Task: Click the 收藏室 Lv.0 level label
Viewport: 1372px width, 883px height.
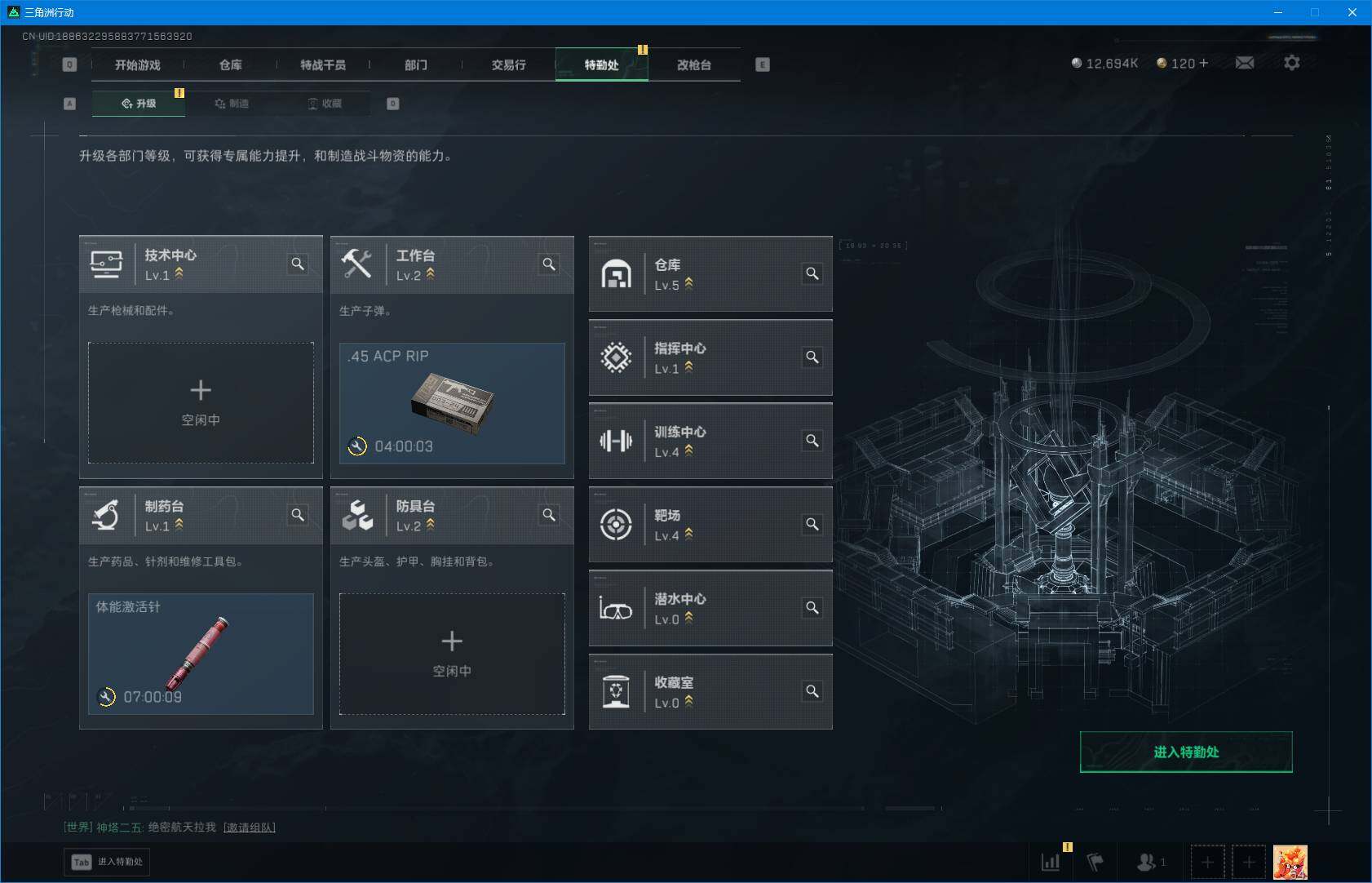Action: (x=666, y=703)
